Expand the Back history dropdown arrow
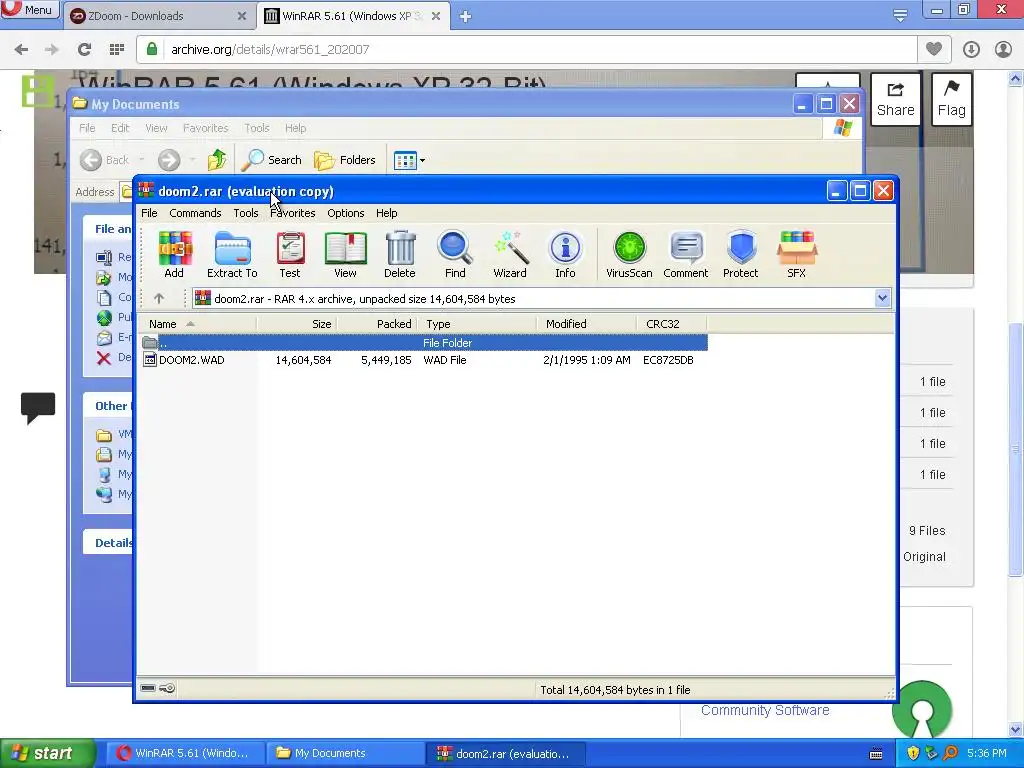Image resolution: width=1024 pixels, height=768 pixels. (x=141, y=160)
